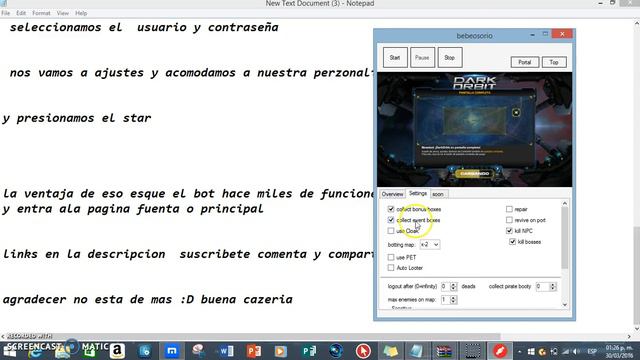Screen dimensions: 640x360
Task: Open the blue camera lens taskbar icon
Action: (336, 351)
